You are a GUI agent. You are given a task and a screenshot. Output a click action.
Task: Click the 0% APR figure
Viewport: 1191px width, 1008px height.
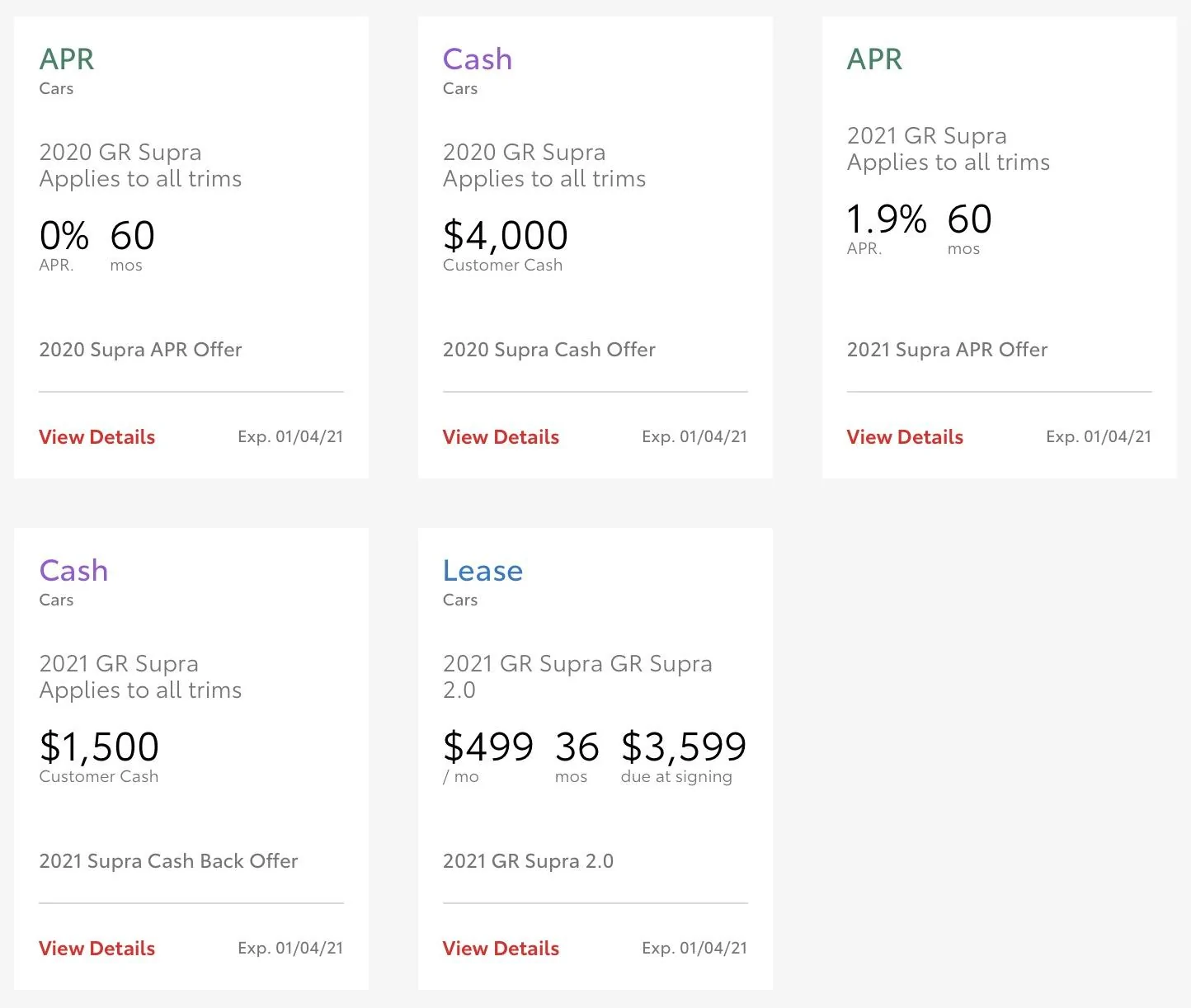point(64,236)
